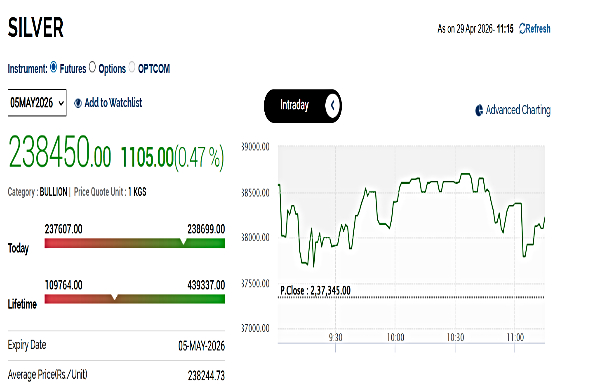The image size is (600, 388).
Task: Click average price value 238244.73
Action: tap(206, 375)
